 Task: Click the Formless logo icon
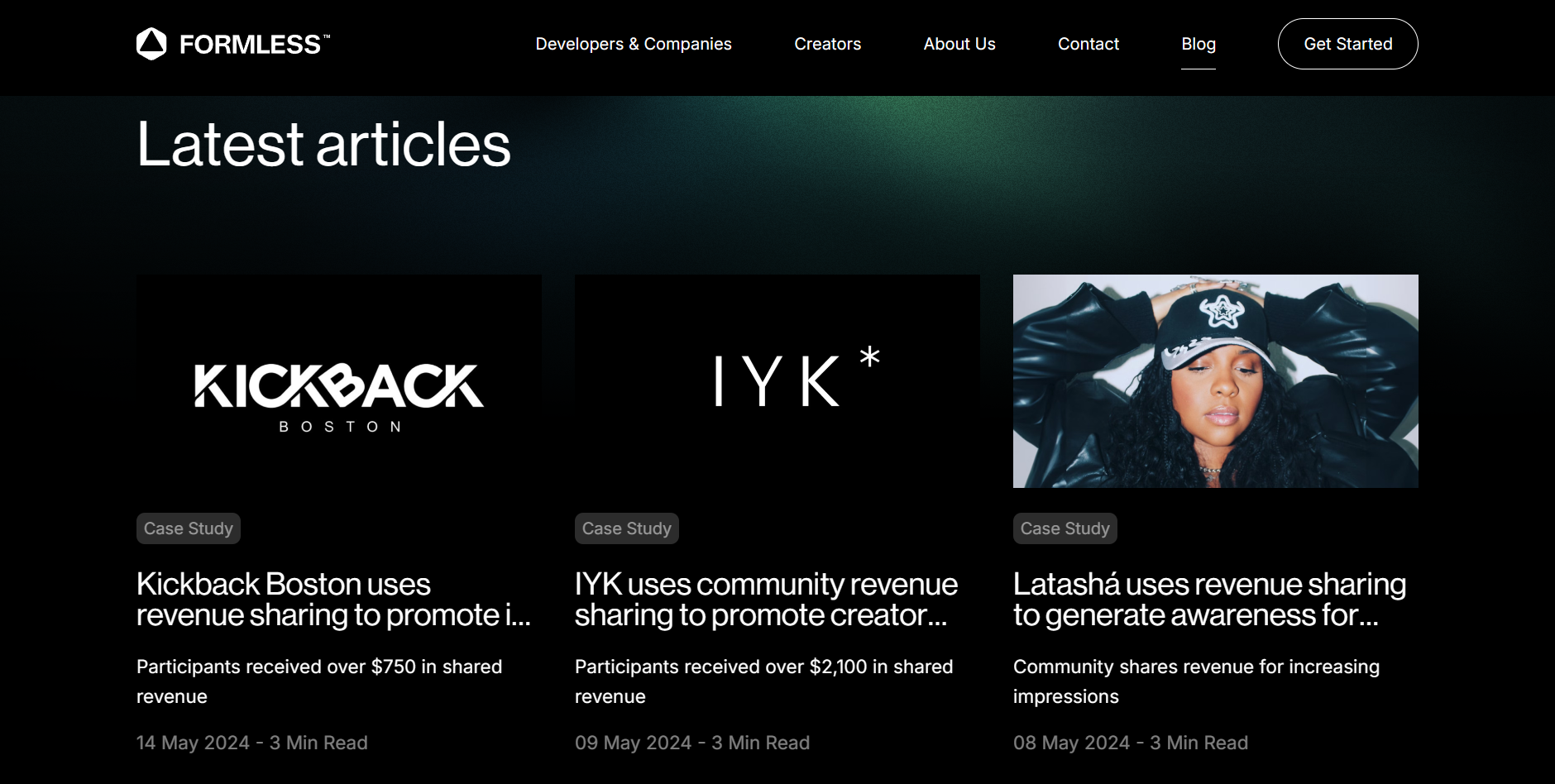151,44
